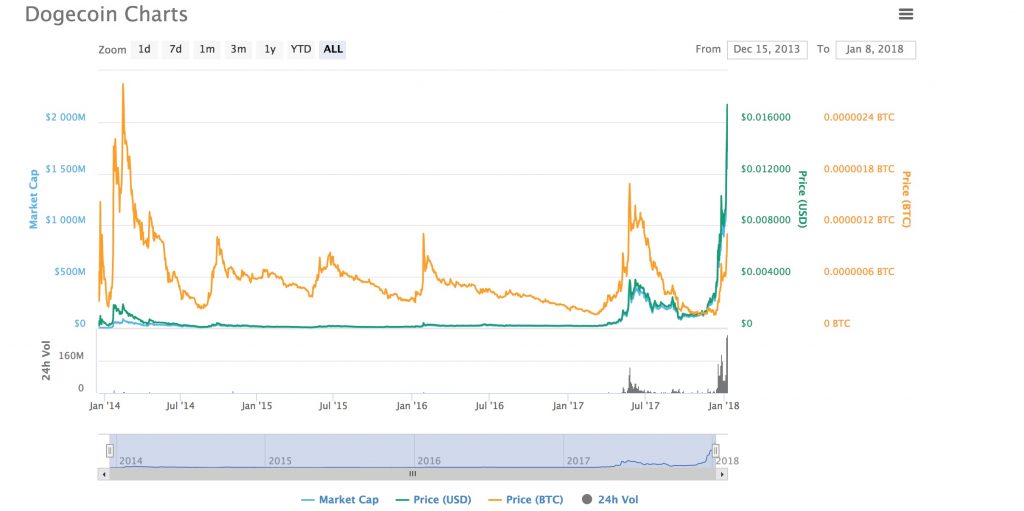Open the chart hamburger menu
This screenshot has width=1024, height=511.
pos(906,14)
